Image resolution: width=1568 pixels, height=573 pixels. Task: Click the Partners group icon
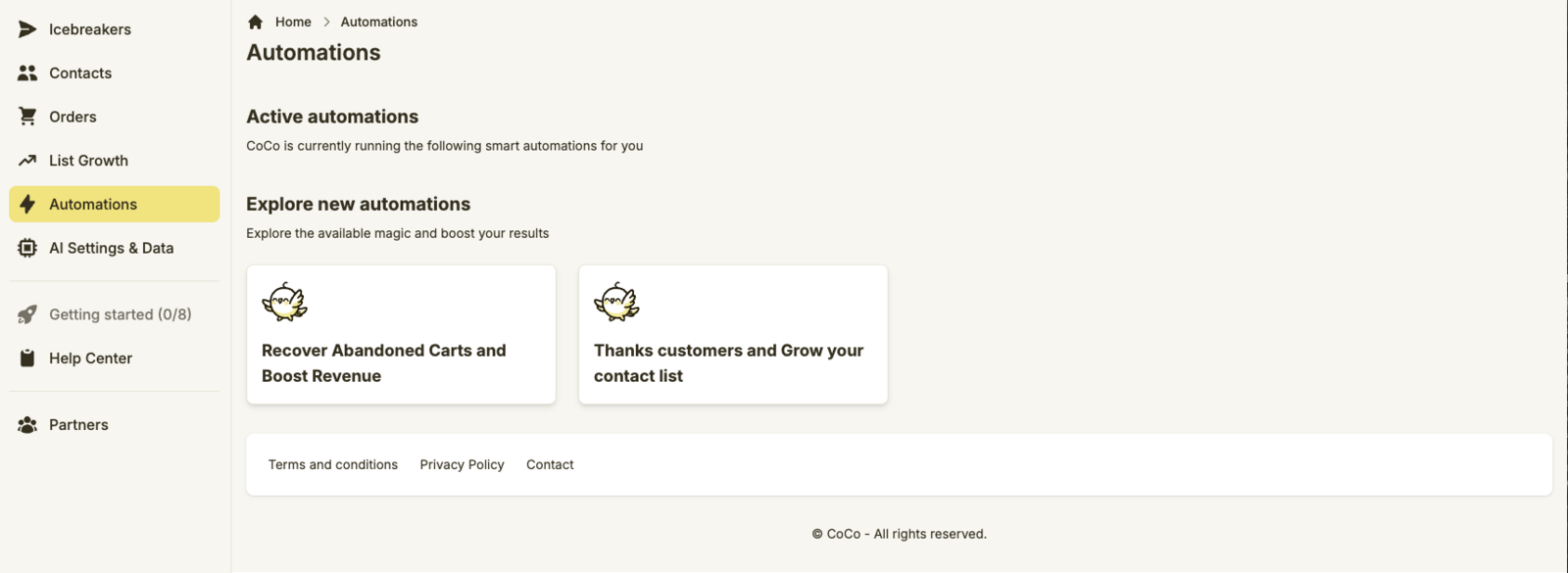27,425
